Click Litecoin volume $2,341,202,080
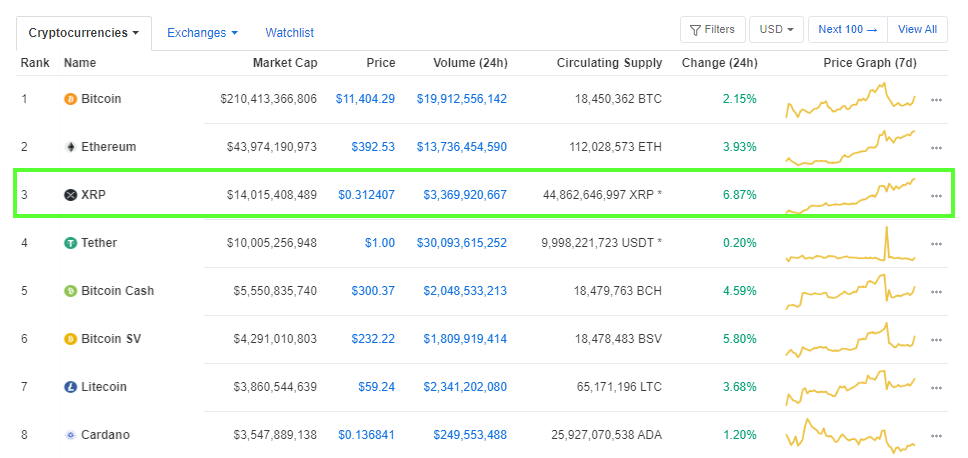The width and height of the screenshot is (968, 458). (465, 387)
